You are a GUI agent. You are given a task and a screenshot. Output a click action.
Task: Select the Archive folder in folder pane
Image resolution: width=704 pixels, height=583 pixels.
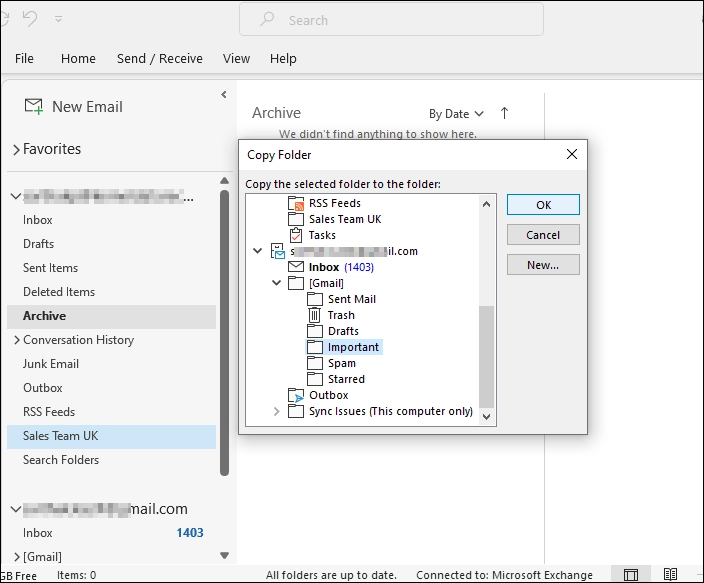pyautogui.click(x=111, y=316)
